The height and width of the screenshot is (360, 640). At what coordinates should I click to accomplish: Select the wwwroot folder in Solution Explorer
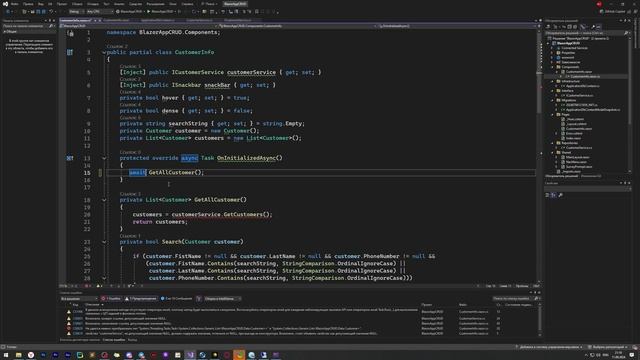click(567, 58)
